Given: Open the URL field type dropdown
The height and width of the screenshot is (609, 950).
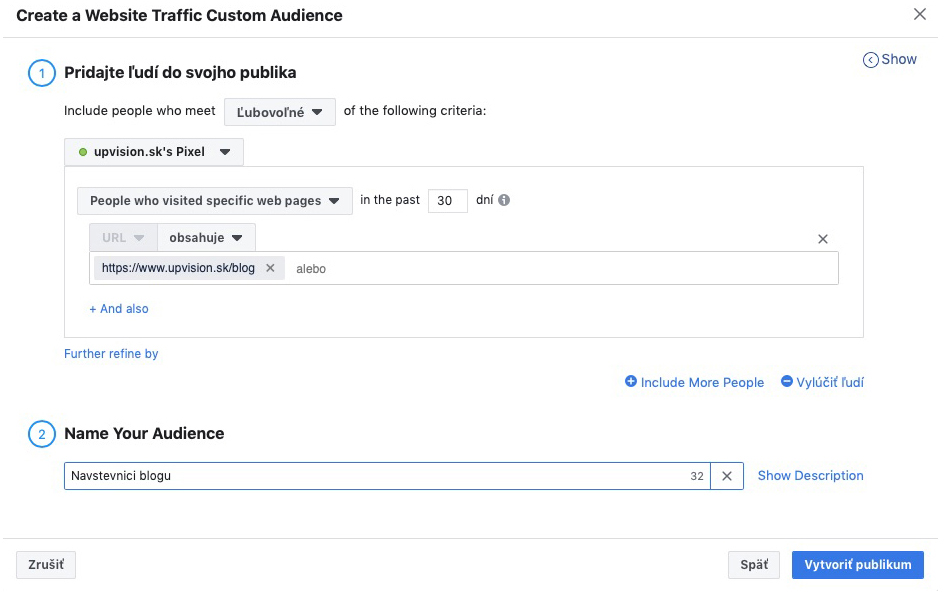Looking at the screenshot, I should (124, 238).
